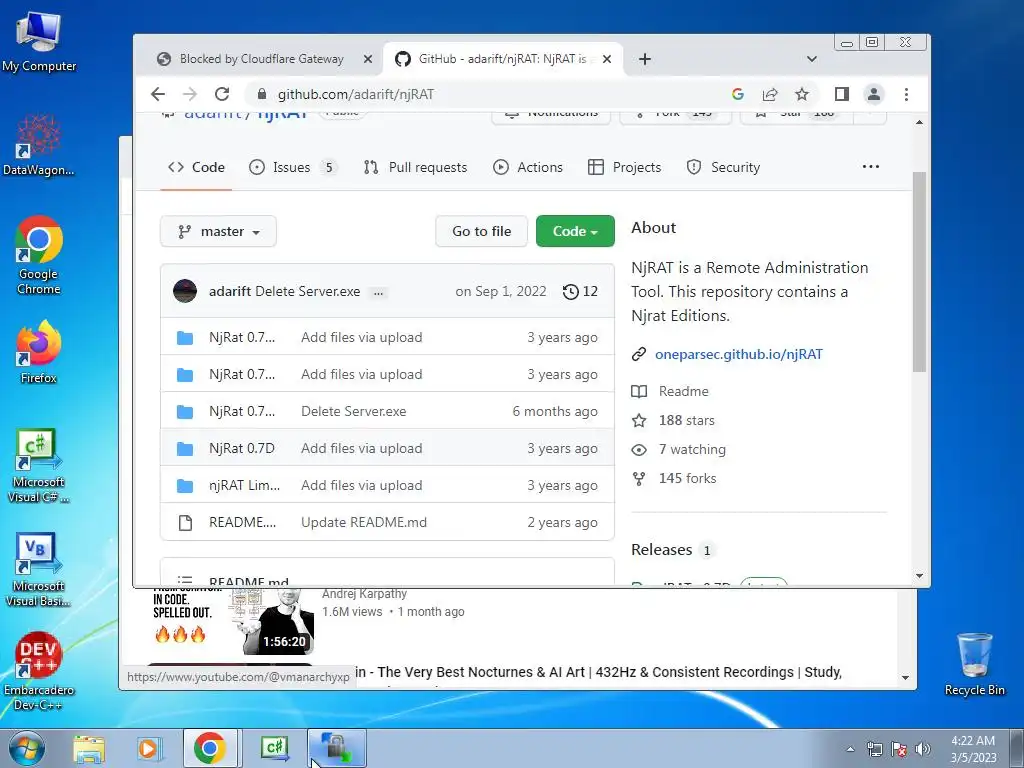Viewport: 1024px width, 768px height.
Task: Visit oneparsec.github.io/njRAT link
Action: [739, 354]
